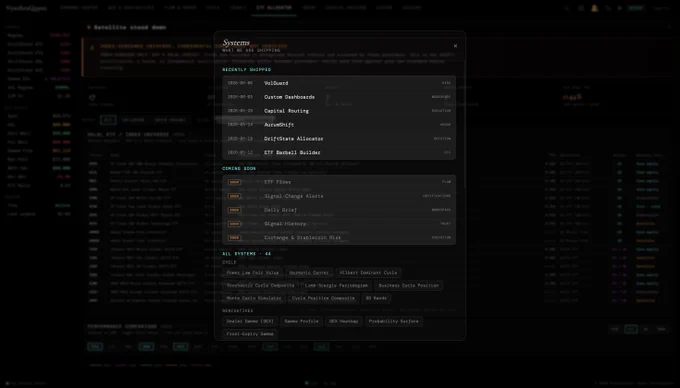
Task: Click the VolGuard date 2026-06-06
Action: click(x=240, y=83)
